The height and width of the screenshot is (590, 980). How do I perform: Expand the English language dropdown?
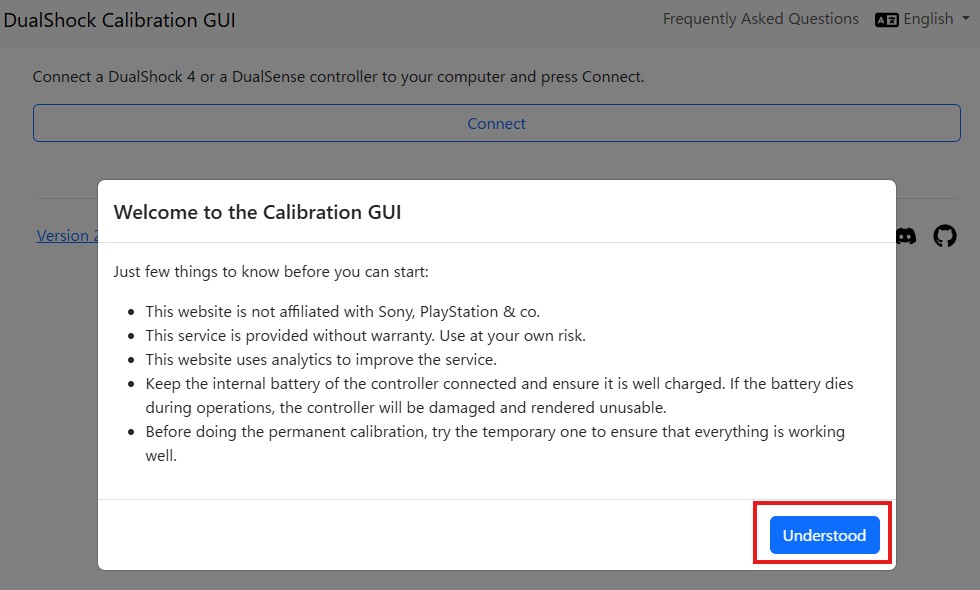tap(927, 19)
